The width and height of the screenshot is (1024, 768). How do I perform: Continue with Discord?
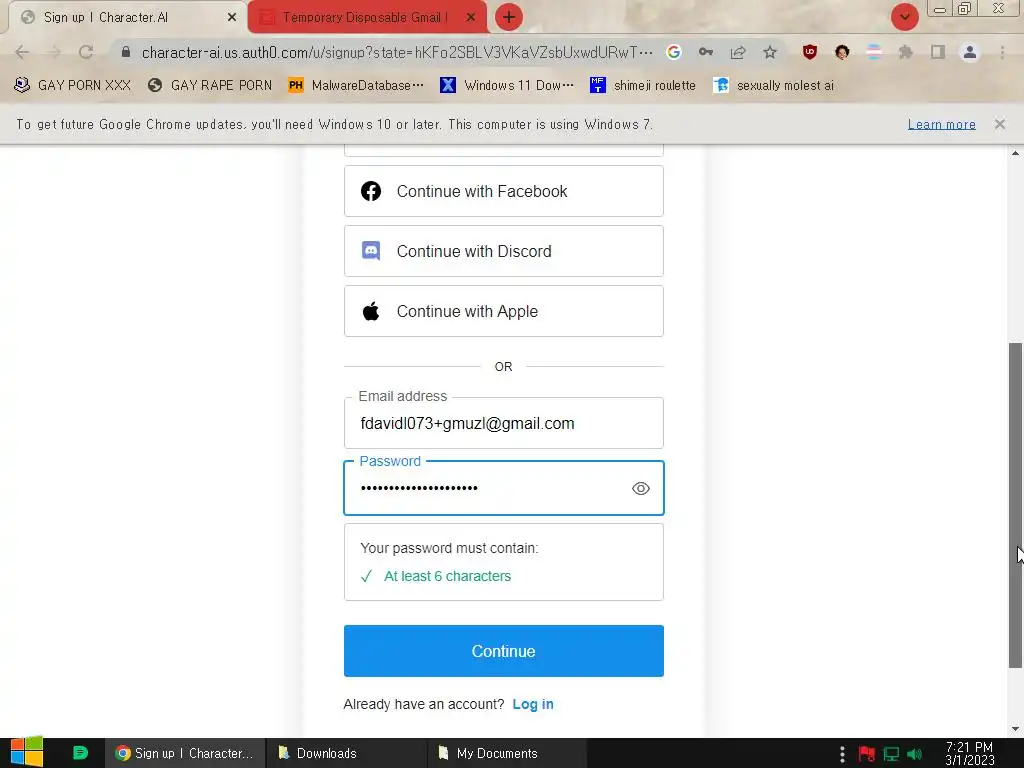pos(504,251)
